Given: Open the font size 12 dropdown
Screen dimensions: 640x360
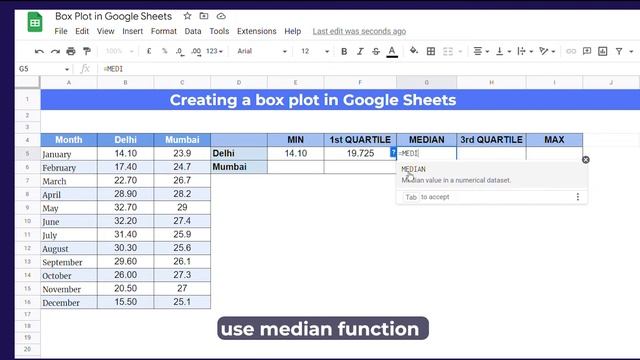Looking at the screenshot, I should coord(315,51).
